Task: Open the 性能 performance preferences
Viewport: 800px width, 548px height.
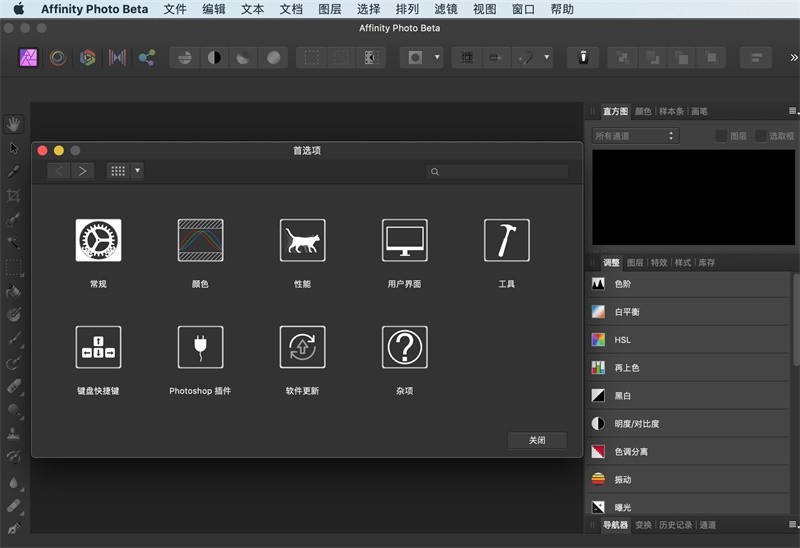Action: 303,240
